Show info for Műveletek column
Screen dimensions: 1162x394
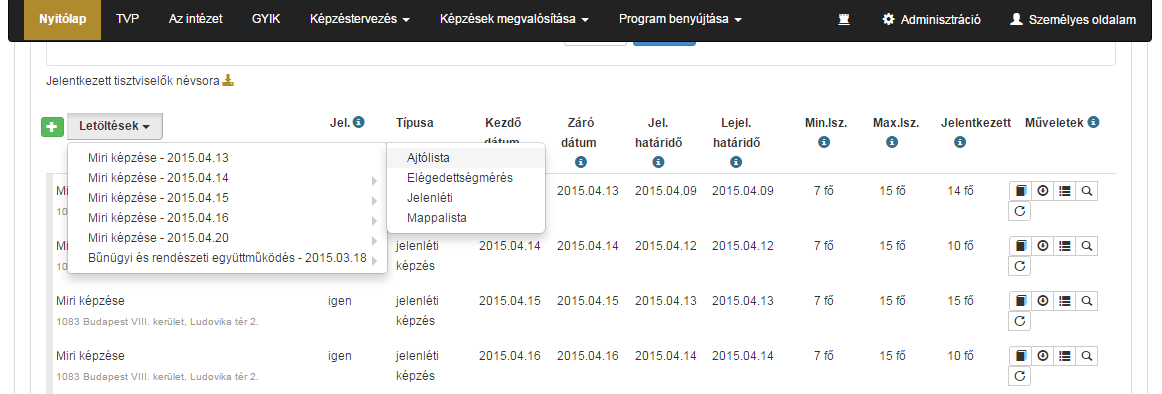[1093, 121]
